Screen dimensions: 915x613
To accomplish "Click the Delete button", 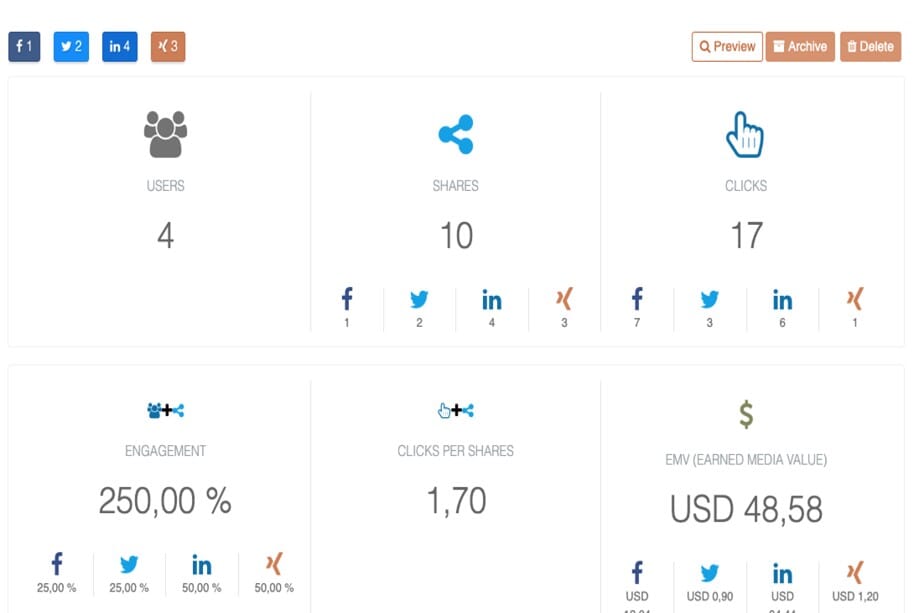I will pos(871,46).
